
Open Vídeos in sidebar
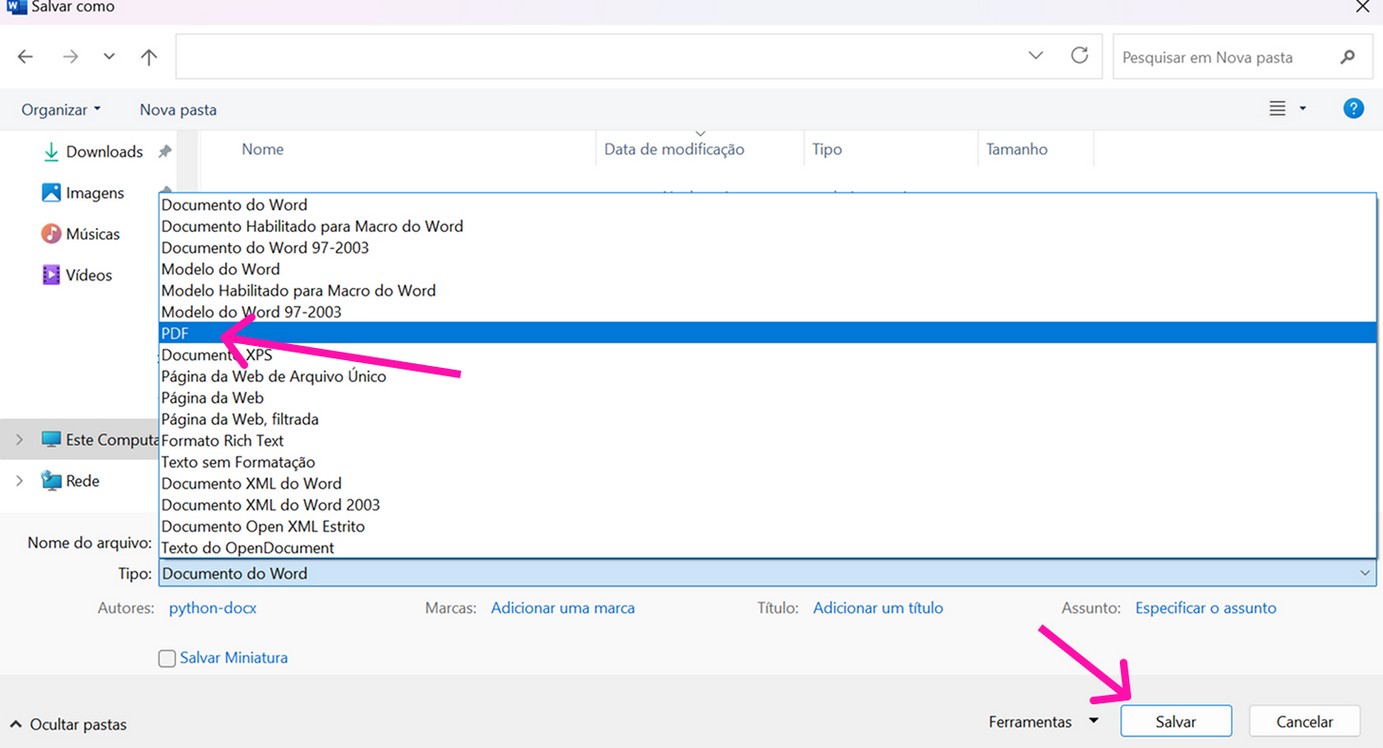(x=77, y=275)
